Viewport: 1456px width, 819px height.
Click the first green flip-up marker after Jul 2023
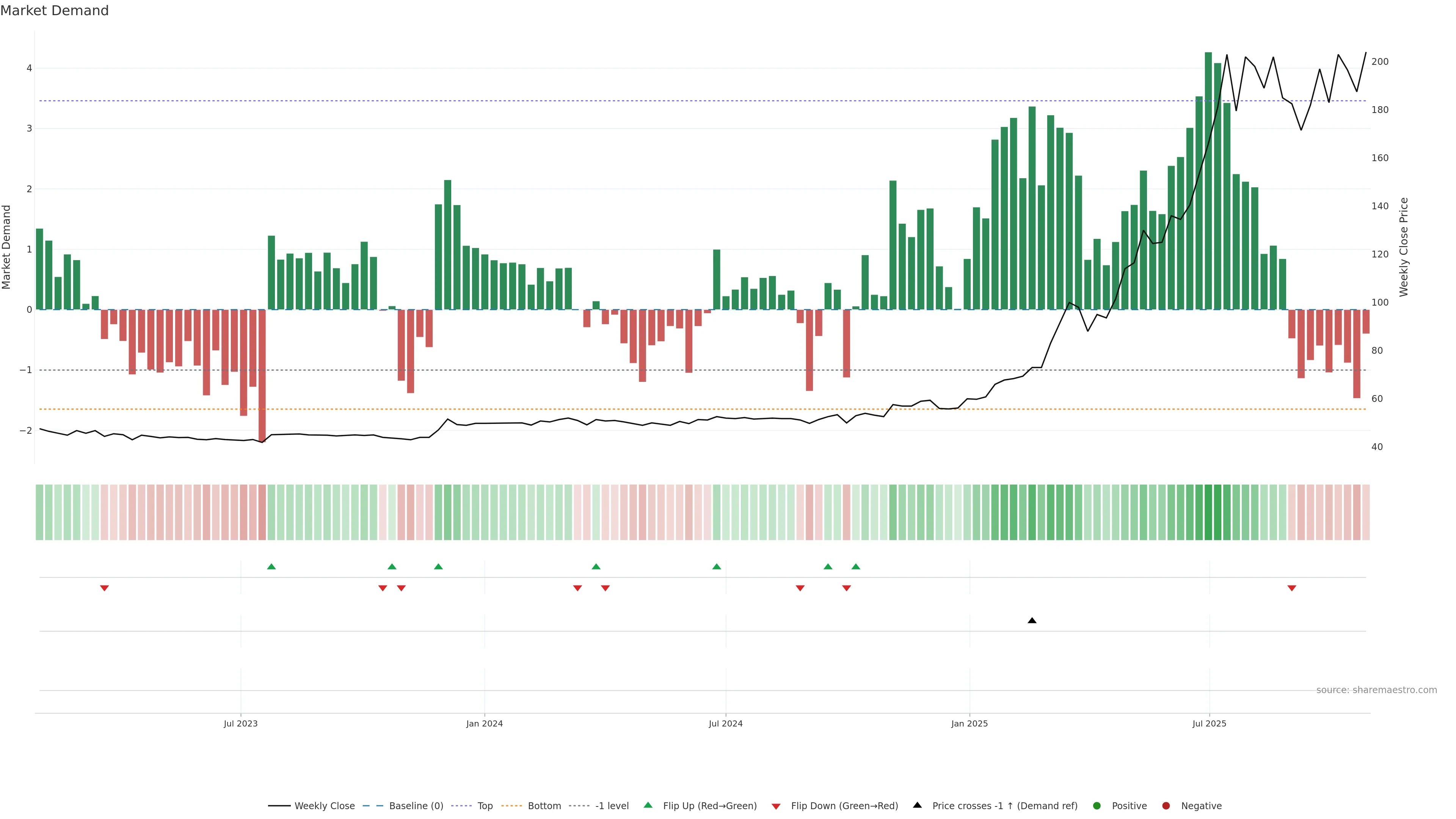point(271,566)
